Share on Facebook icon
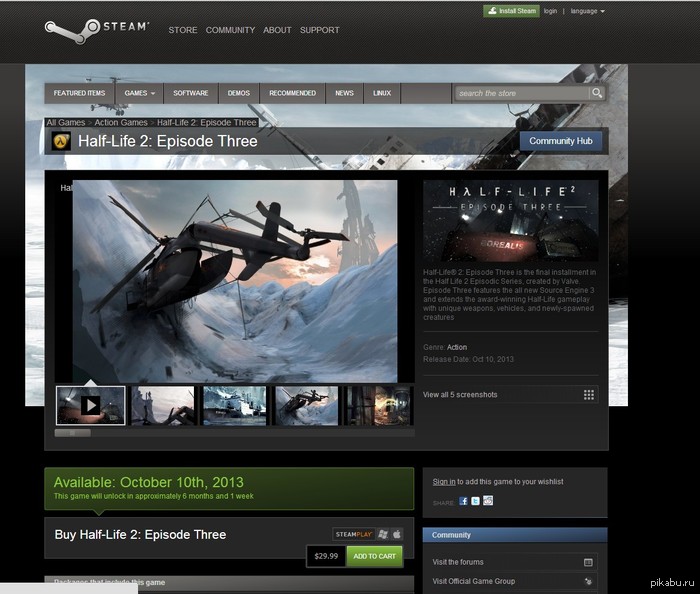700x594 pixels. coord(463,501)
